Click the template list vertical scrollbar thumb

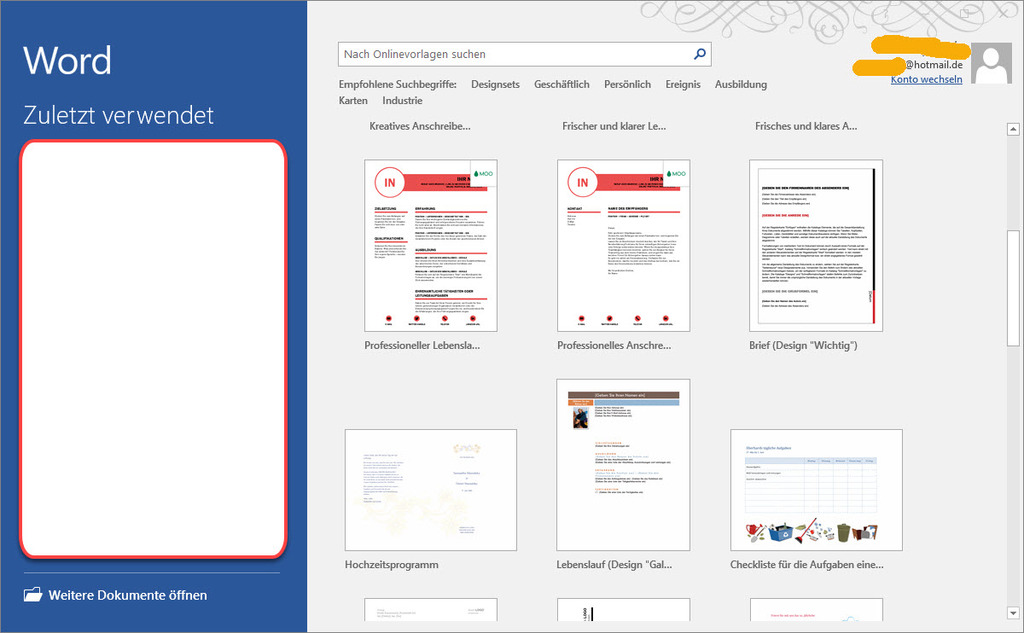point(1013,287)
